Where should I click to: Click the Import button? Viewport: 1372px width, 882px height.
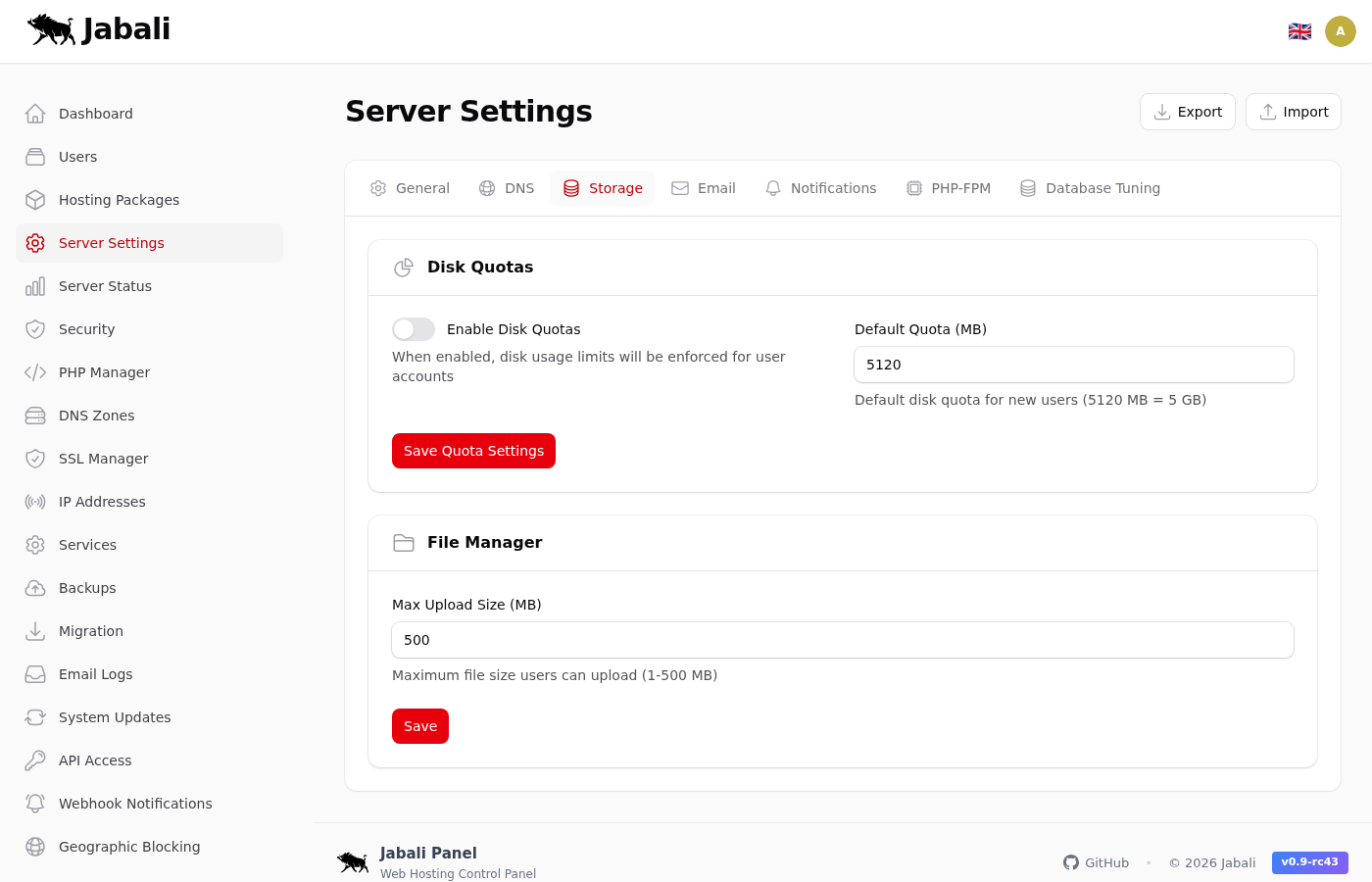pyautogui.click(x=1293, y=112)
